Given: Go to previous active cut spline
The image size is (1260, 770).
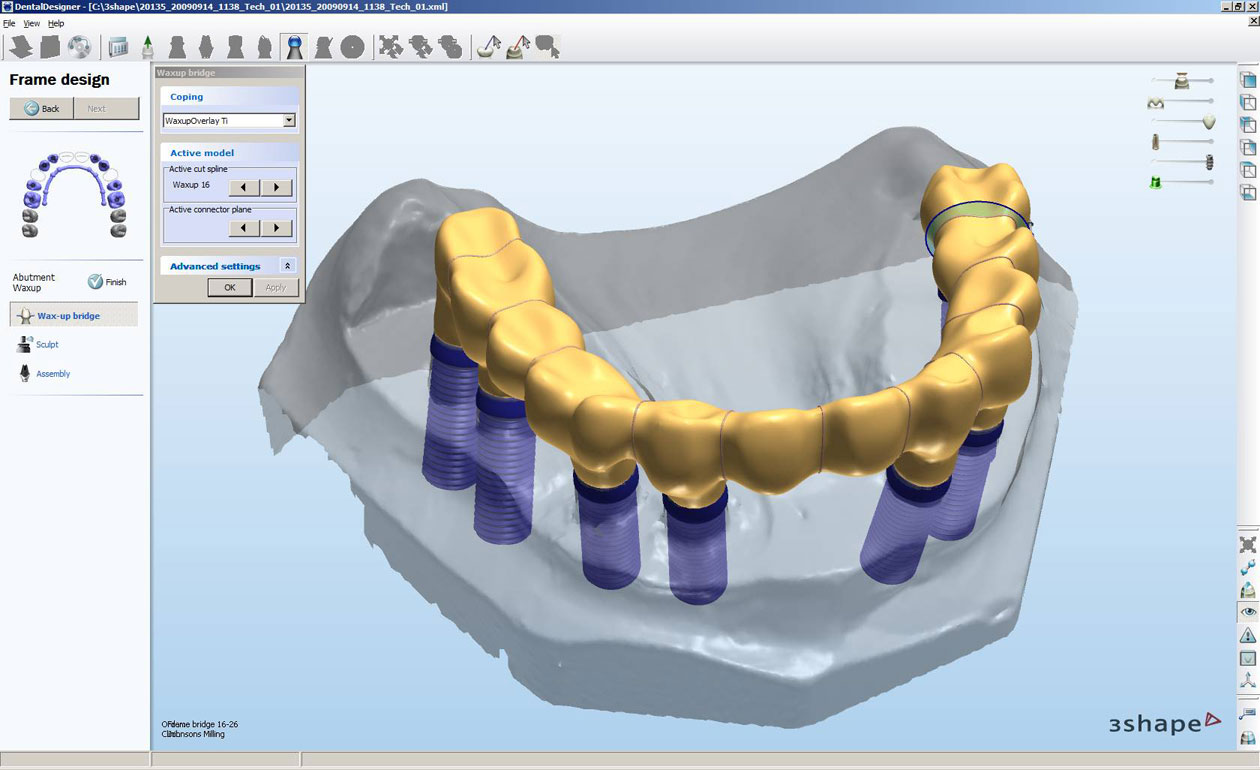Looking at the screenshot, I should 245,187.
